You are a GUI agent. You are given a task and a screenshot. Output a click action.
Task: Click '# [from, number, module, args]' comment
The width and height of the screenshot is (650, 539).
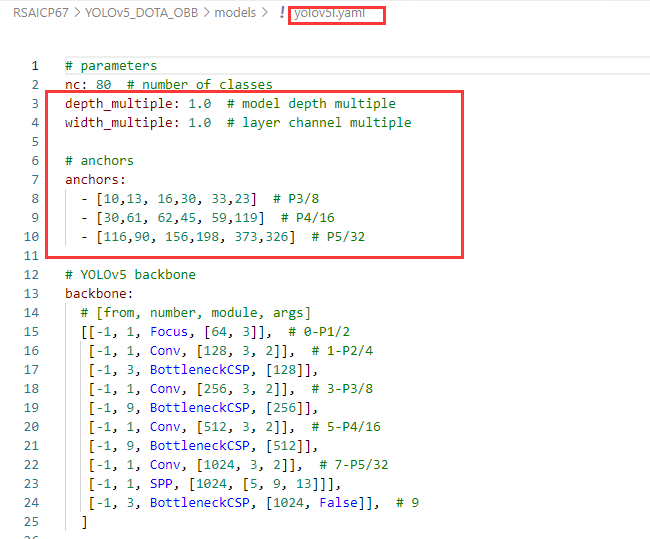(196, 313)
